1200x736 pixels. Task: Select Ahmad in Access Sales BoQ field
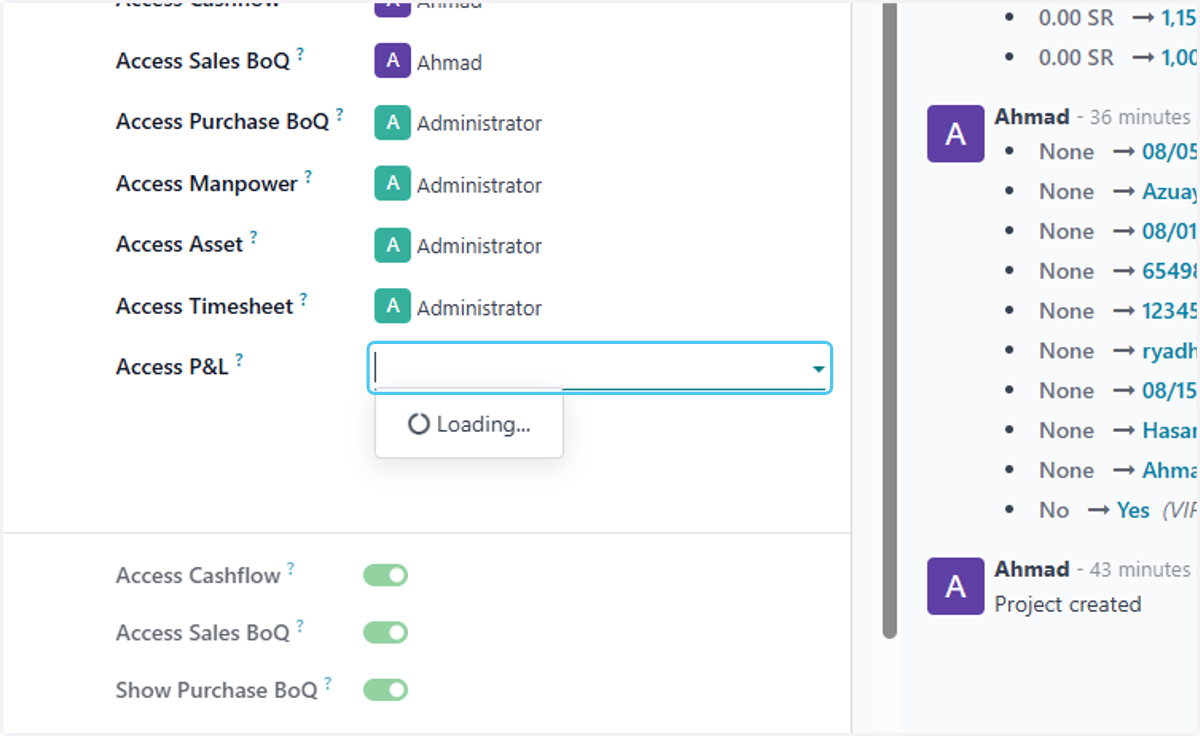coord(449,62)
